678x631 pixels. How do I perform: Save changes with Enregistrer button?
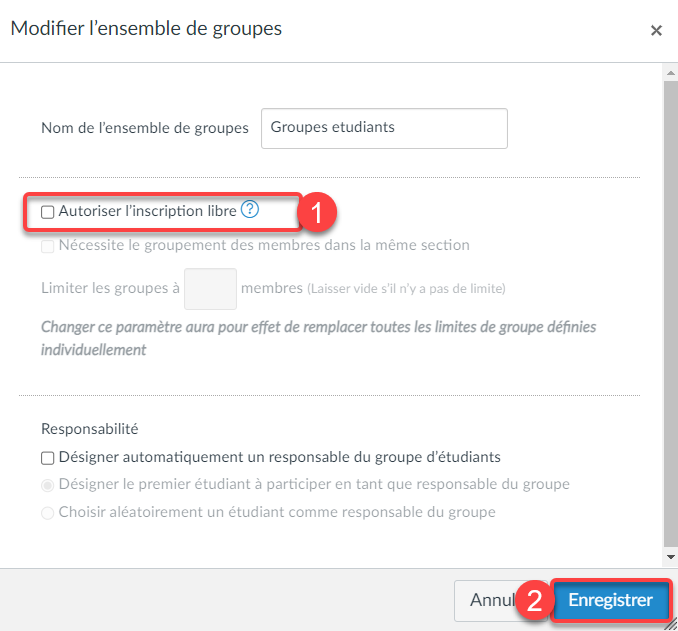tap(611, 600)
